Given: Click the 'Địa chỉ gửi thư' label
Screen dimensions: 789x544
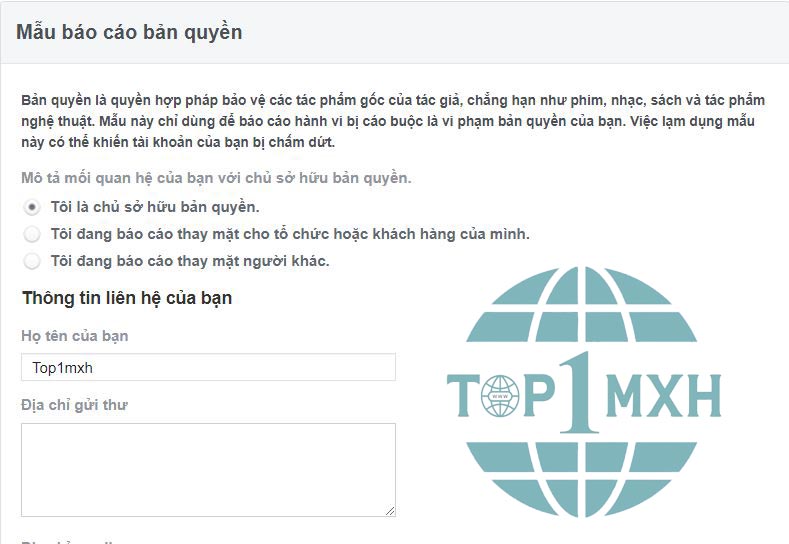Looking at the screenshot, I should [74, 405].
